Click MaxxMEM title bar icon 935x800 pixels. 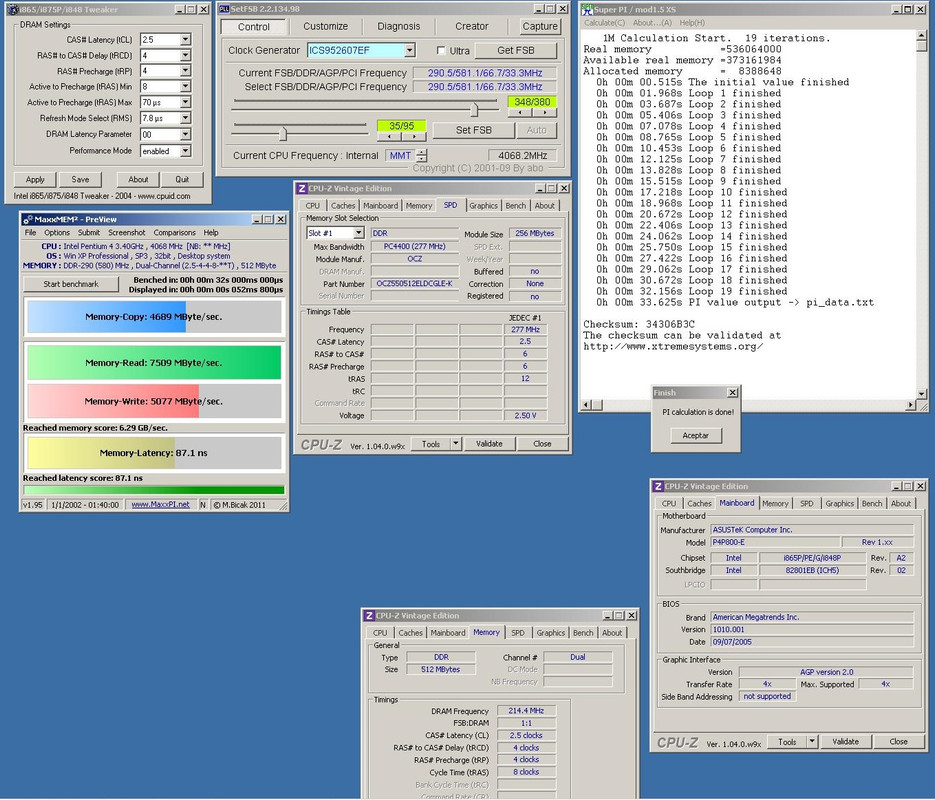click(27, 219)
